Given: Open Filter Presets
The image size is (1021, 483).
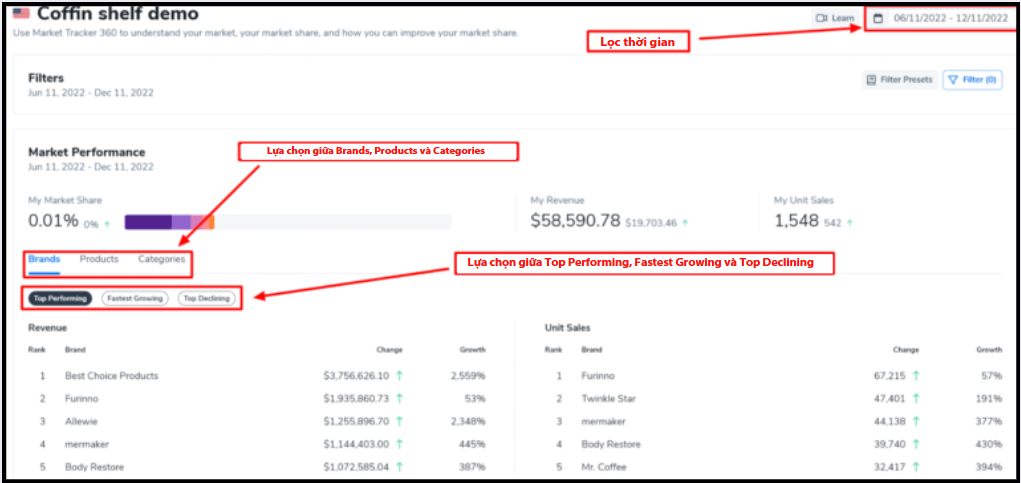Looking at the screenshot, I should point(900,80).
